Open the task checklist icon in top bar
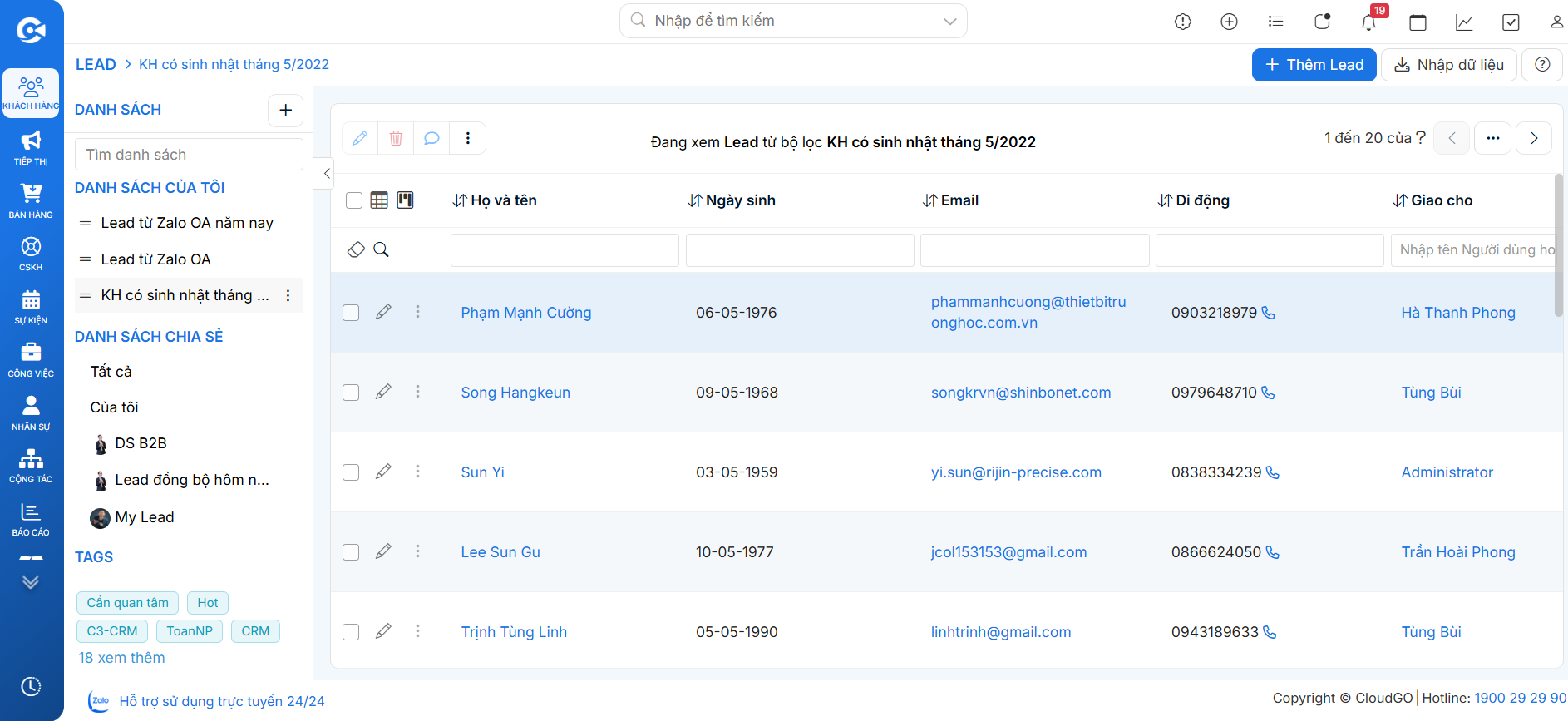 pos(1511,22)
